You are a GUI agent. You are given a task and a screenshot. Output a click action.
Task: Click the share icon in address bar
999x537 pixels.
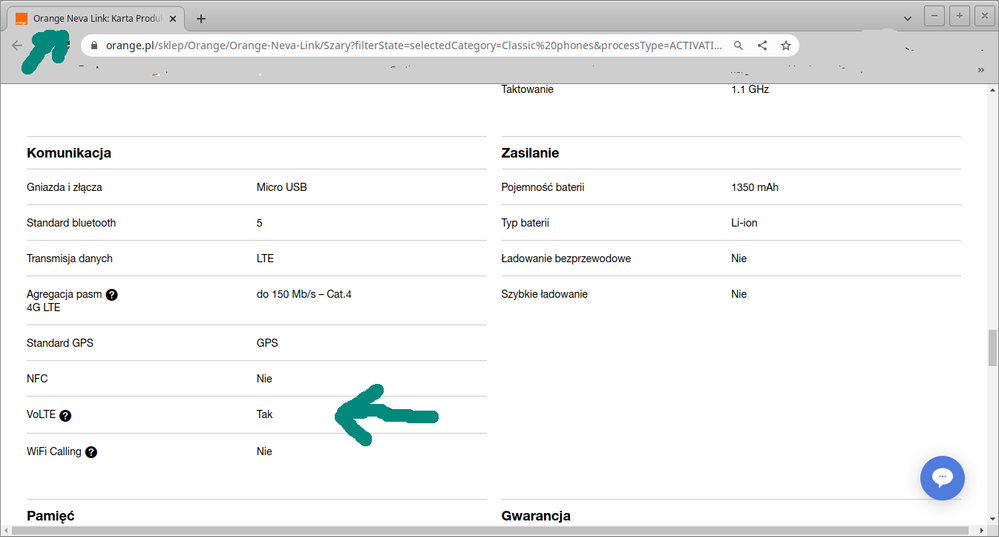762,46
